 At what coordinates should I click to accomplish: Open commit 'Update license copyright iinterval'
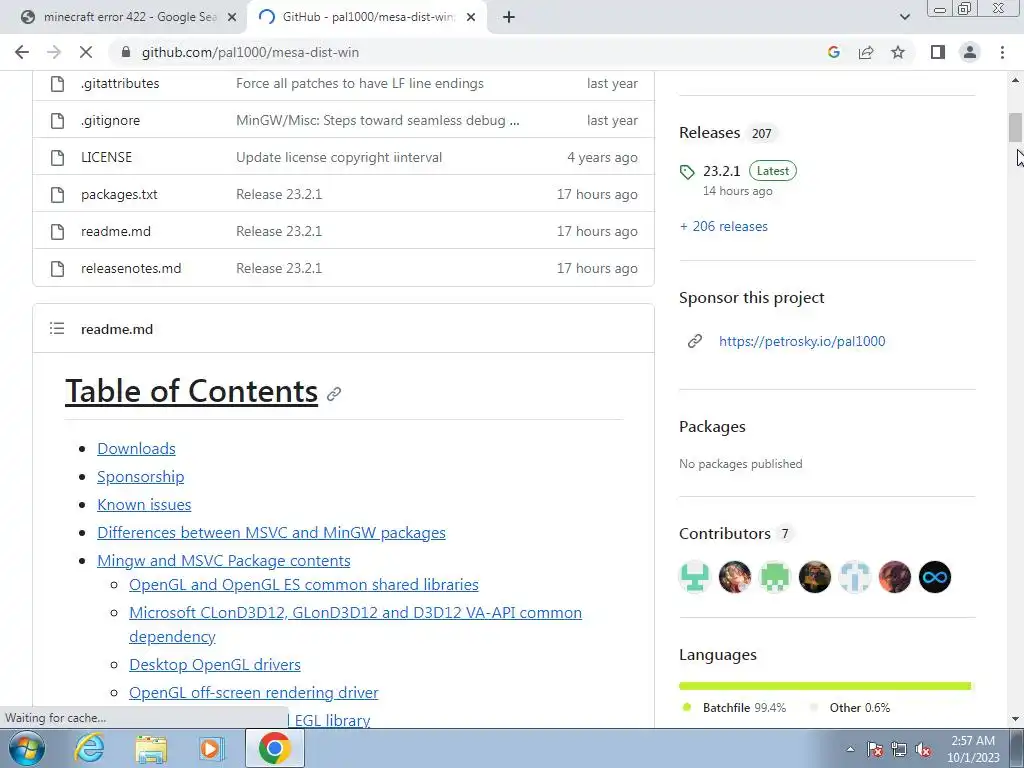coord(339,157)
